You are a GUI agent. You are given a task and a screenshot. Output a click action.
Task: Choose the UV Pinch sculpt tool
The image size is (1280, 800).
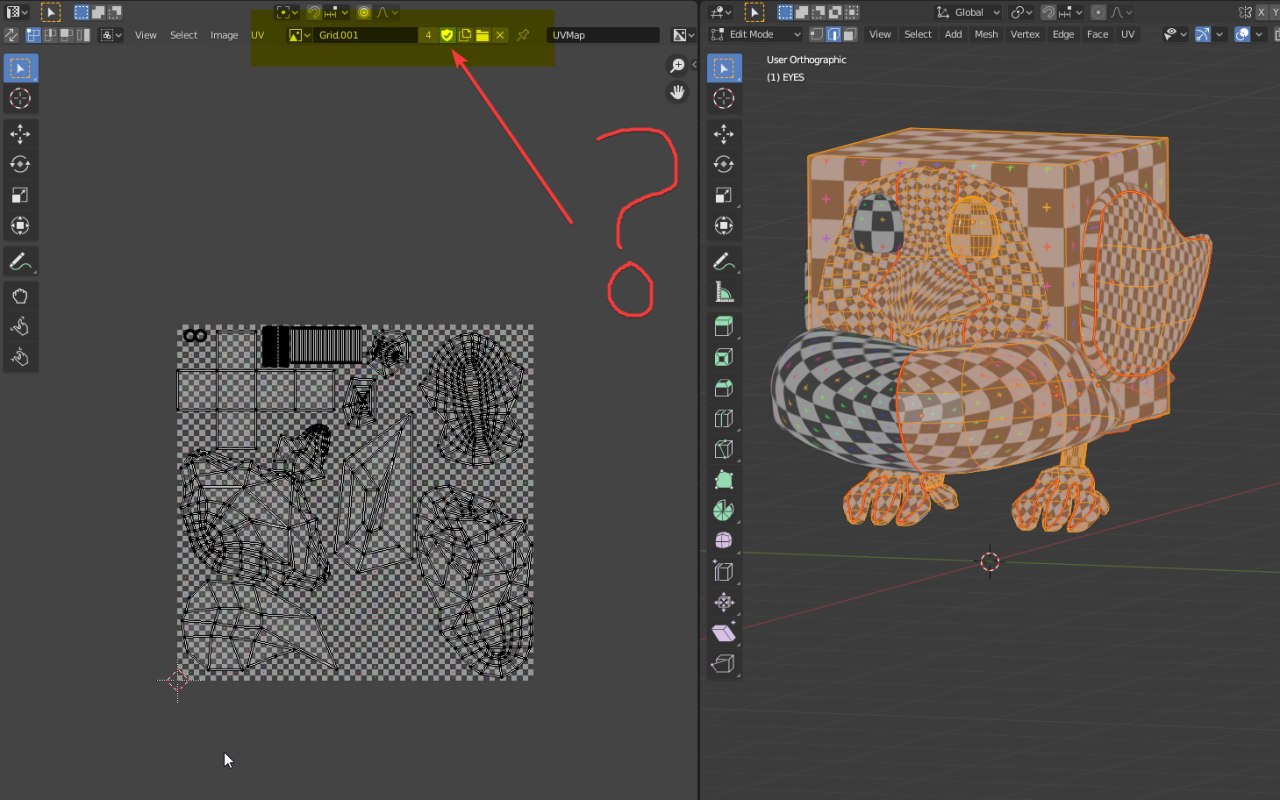pos(20,357)
